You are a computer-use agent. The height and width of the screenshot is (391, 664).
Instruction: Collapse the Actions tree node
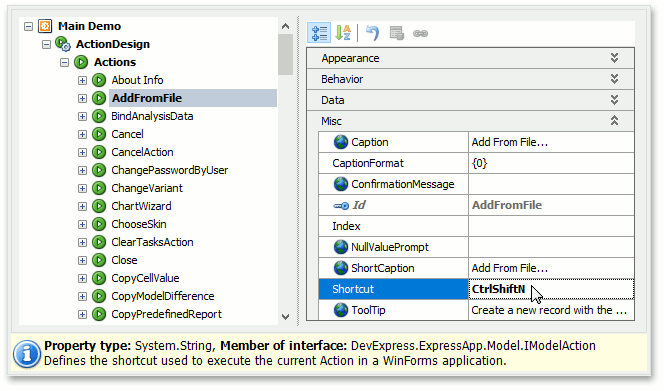[64, 63]
